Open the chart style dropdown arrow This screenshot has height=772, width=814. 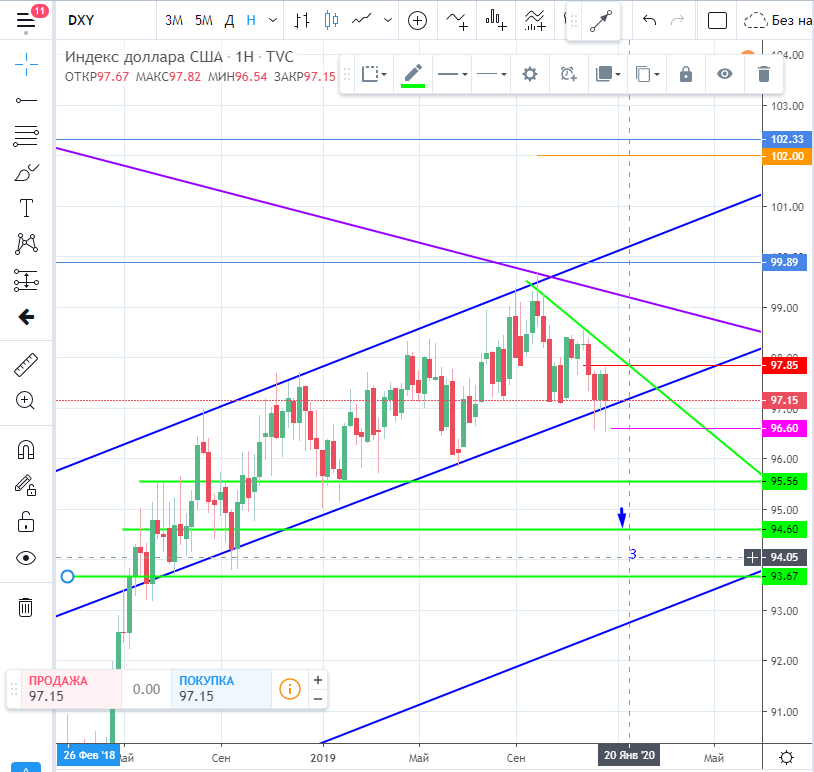tap(387, 20)
